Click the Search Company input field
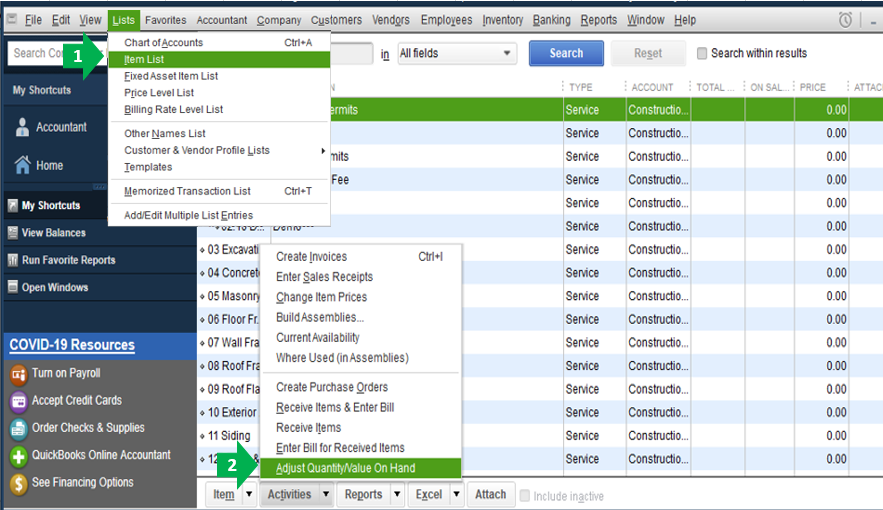 56,53
